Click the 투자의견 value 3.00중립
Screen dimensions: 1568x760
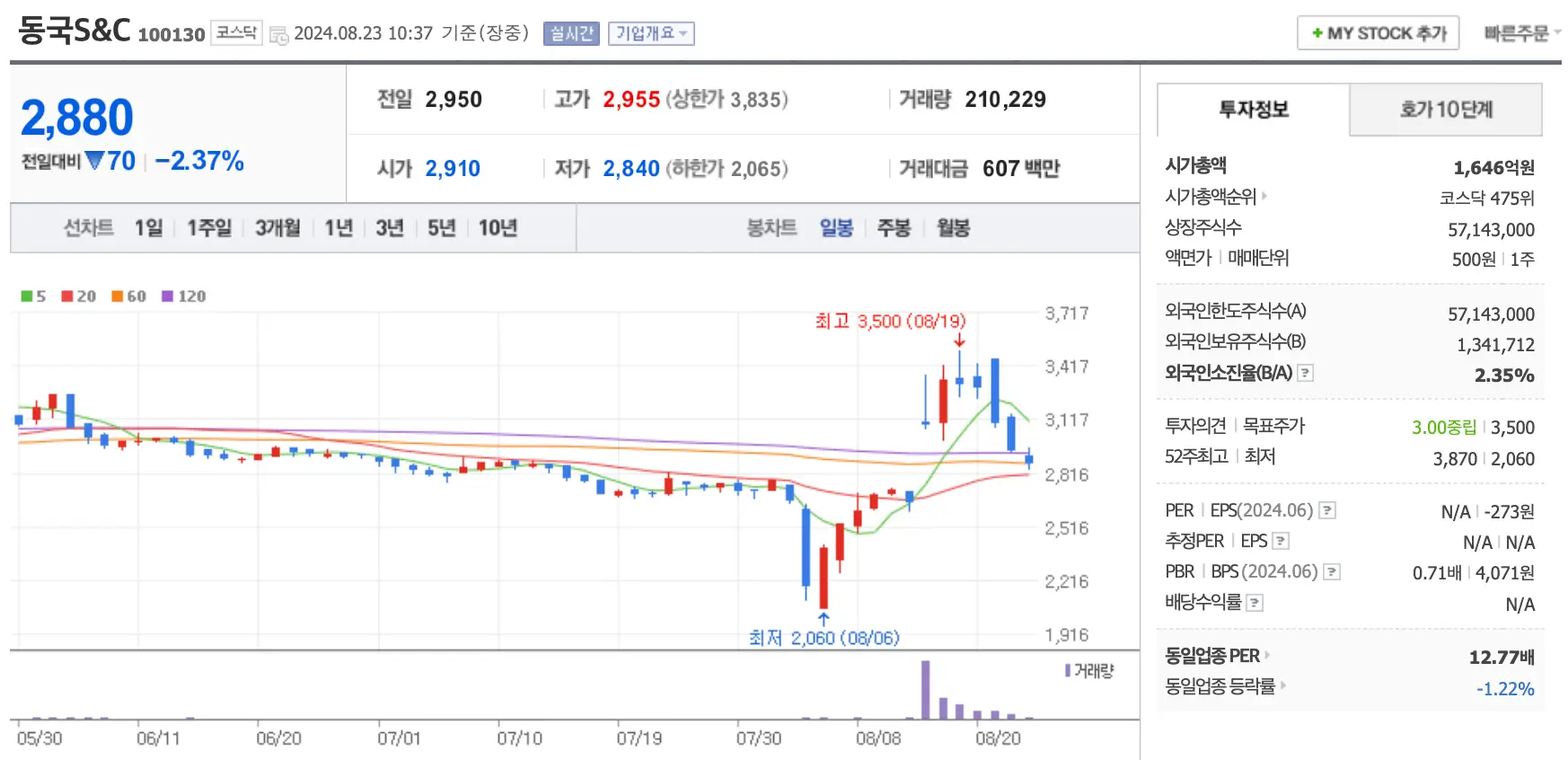(1443, 428)
